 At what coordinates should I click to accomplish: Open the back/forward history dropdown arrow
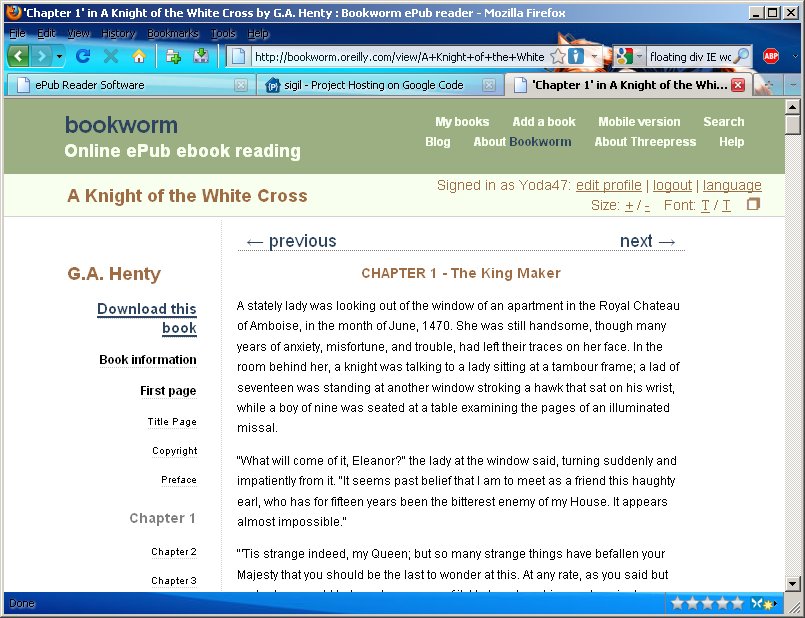(x=60, y=56)
